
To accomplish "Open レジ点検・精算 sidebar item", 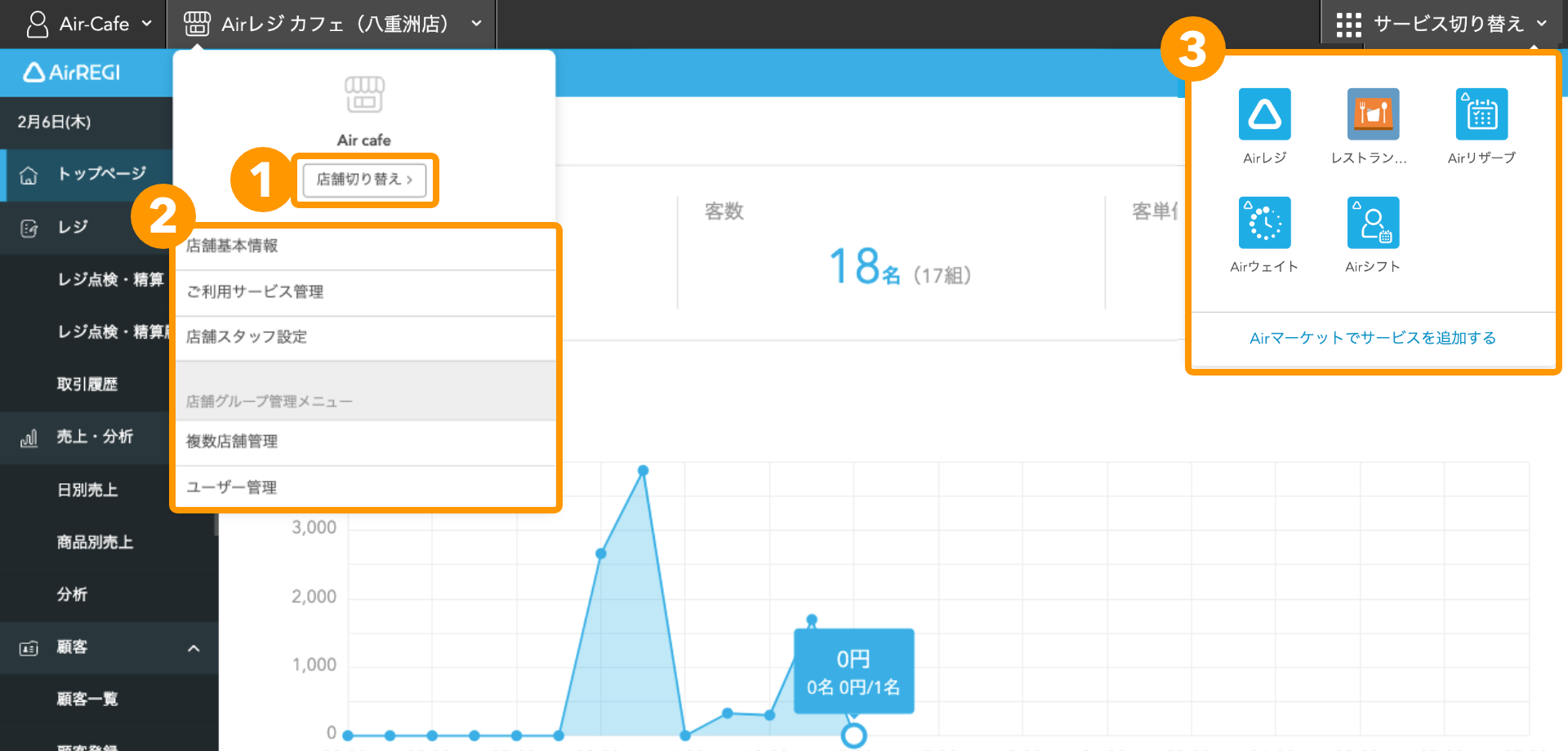I will tap(110, 280).
